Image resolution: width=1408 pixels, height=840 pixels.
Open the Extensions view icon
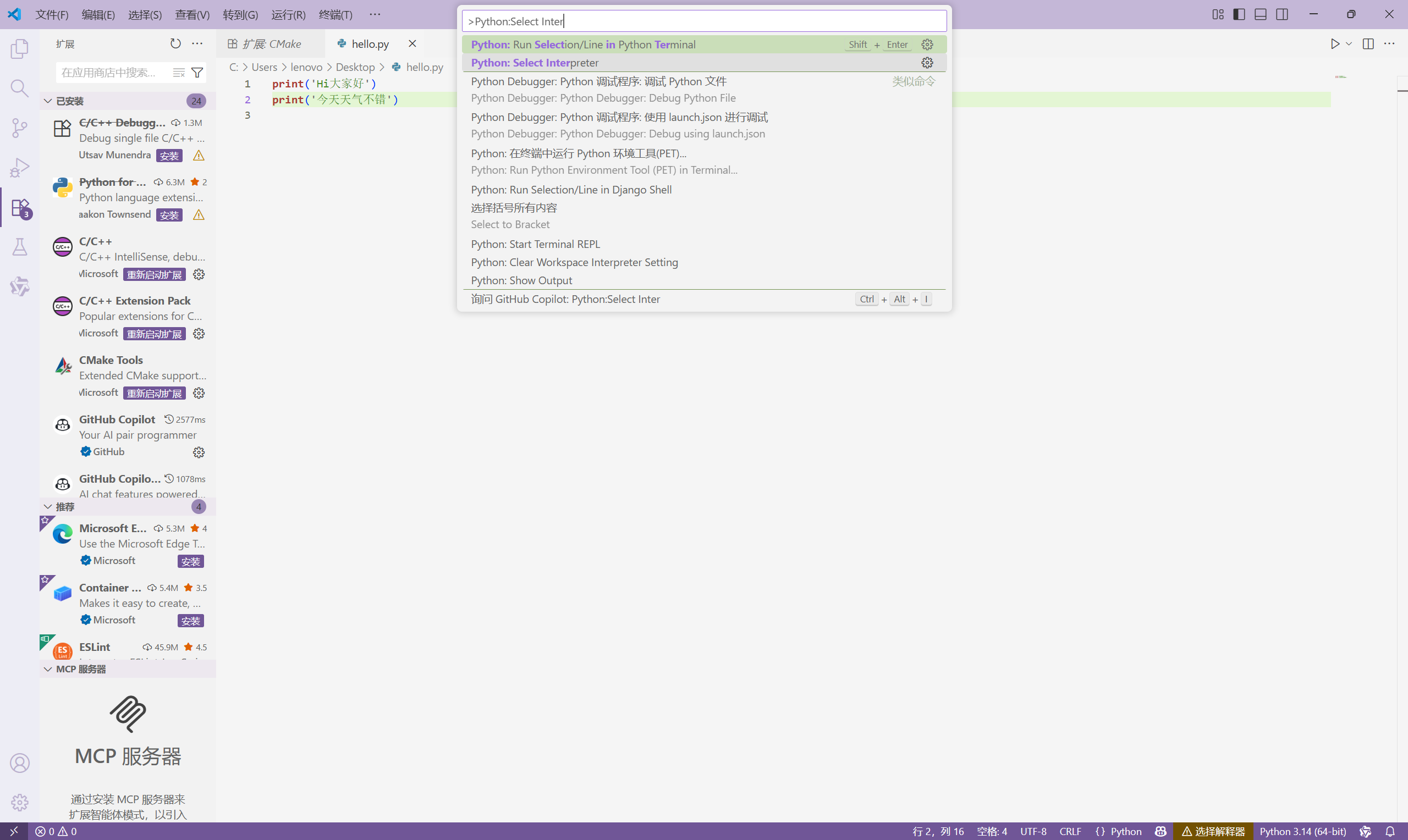20,208
